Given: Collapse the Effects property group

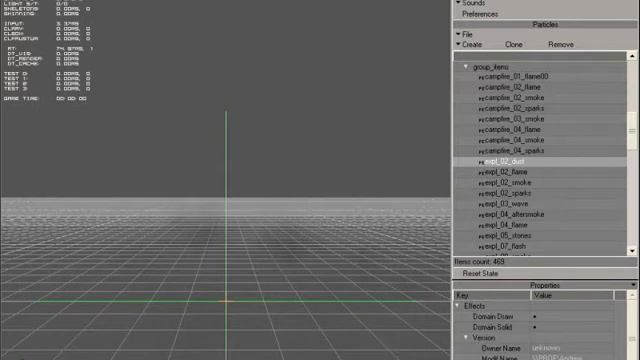Looking at the screenshot, I should click(457, 306).
